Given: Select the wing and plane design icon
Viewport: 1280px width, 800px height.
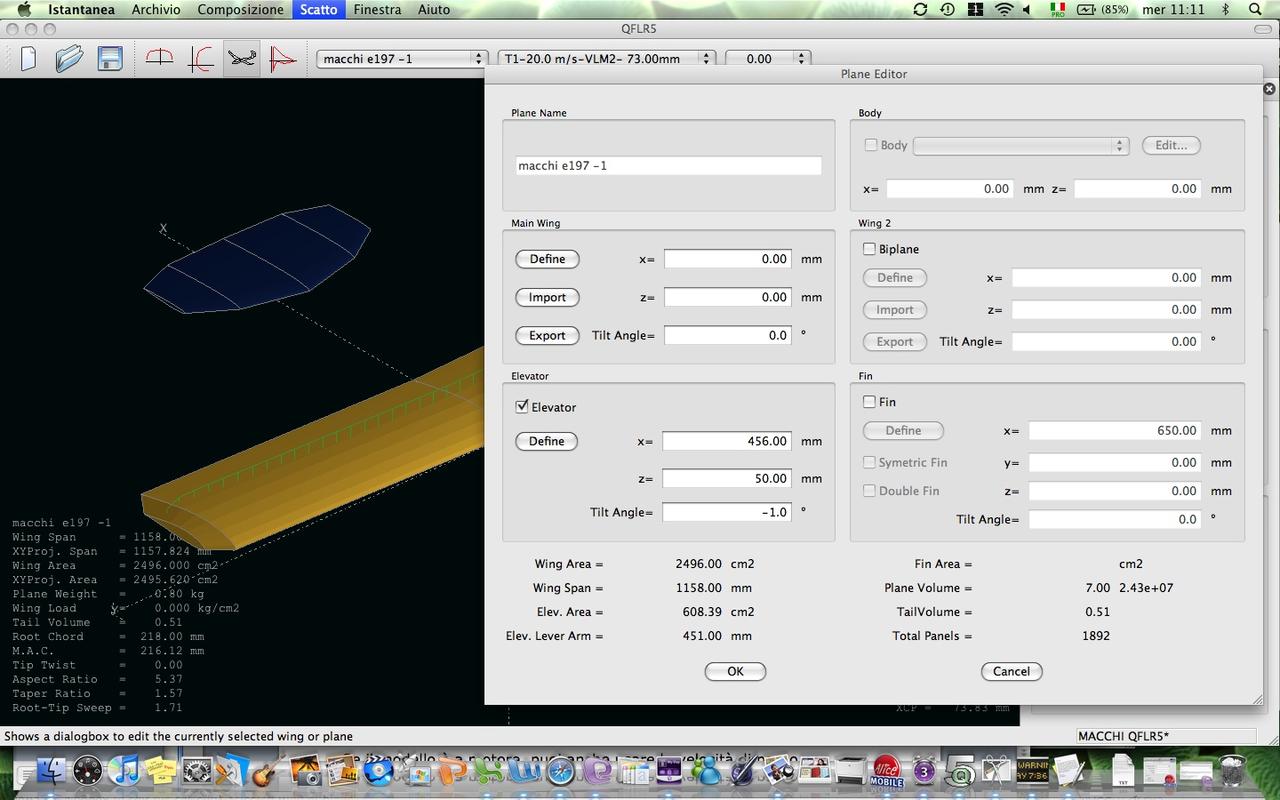Looking at the screenshot, I should 241,58.
